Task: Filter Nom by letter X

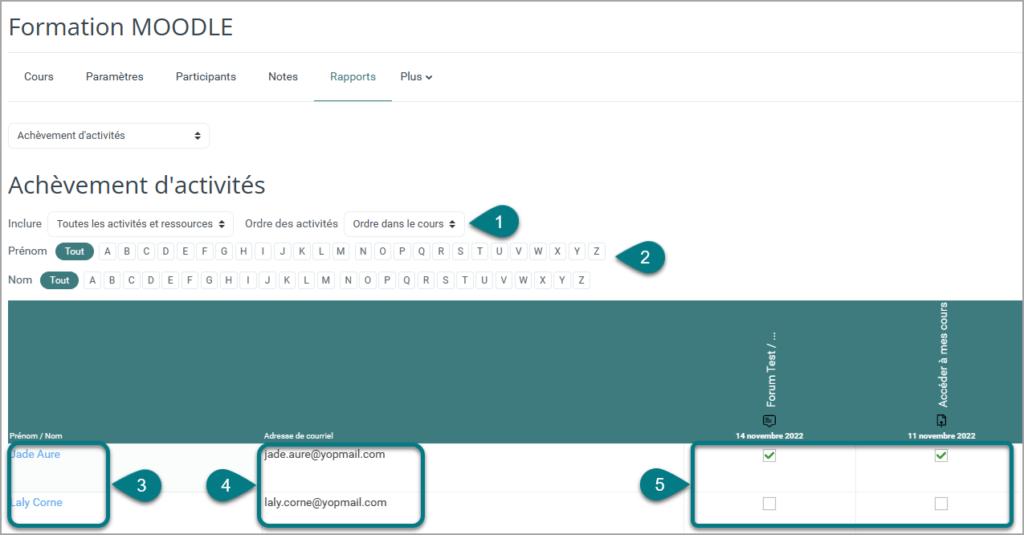Action: (x=543, y=280)
